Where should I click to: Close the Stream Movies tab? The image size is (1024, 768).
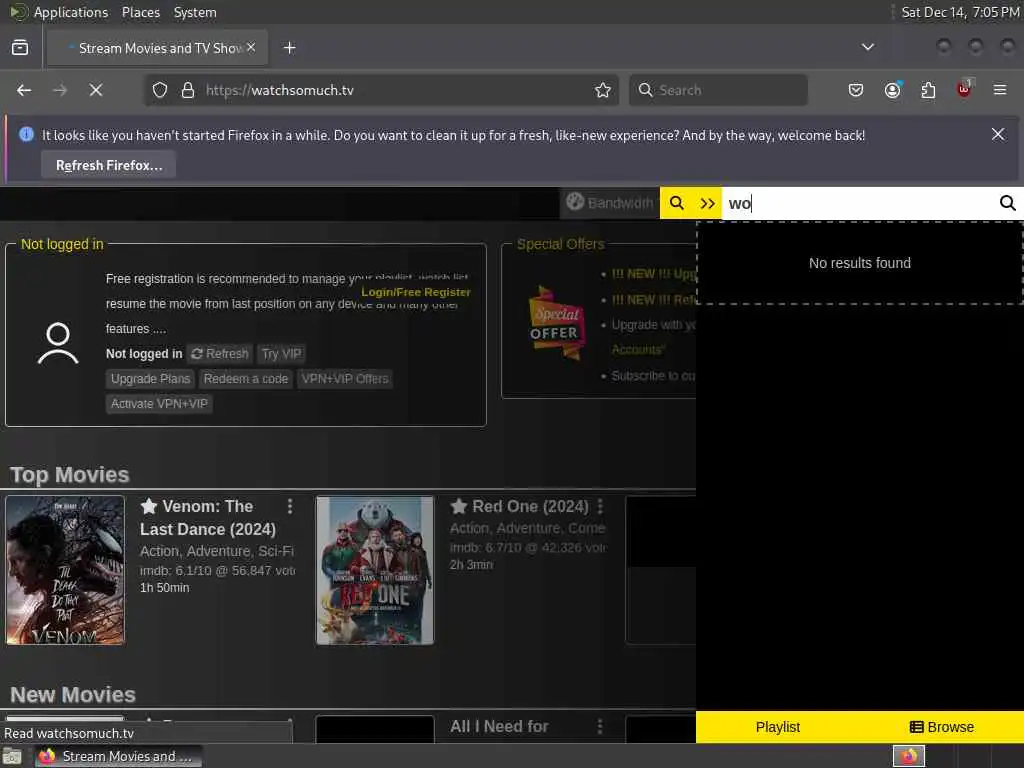pyautogui.click(x=251, y=48)
